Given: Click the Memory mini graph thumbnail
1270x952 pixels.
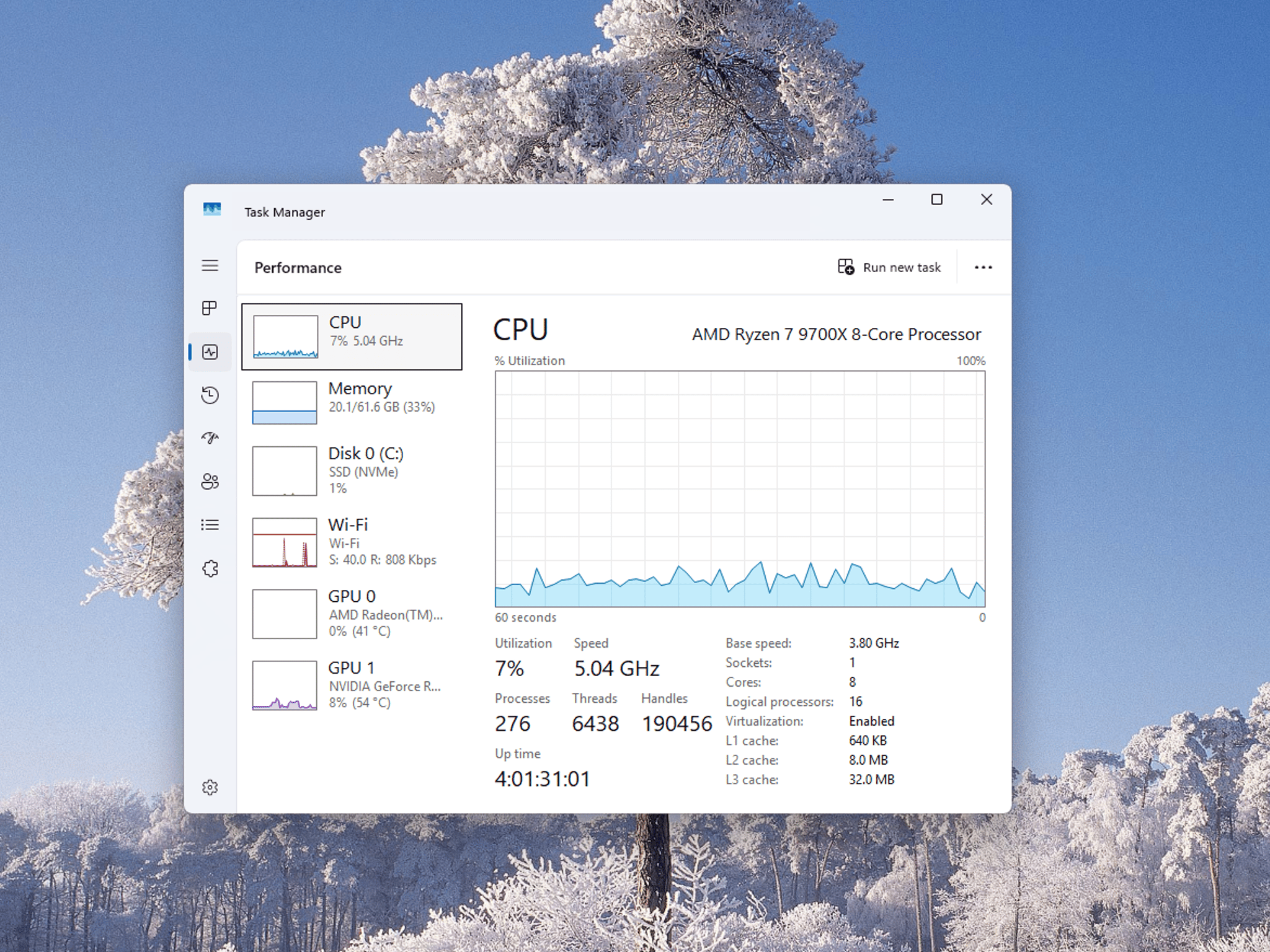Looking at the screenshot, I should pyautogui.click(x=285, y=403).
